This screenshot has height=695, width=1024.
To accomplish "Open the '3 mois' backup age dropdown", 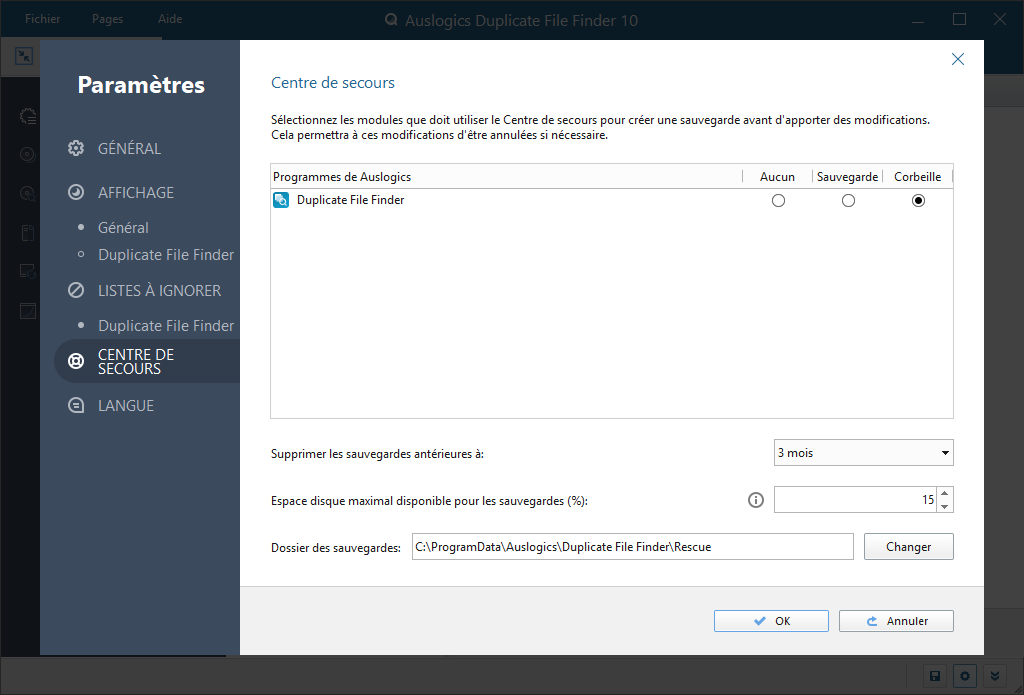I will click(863, 453).
